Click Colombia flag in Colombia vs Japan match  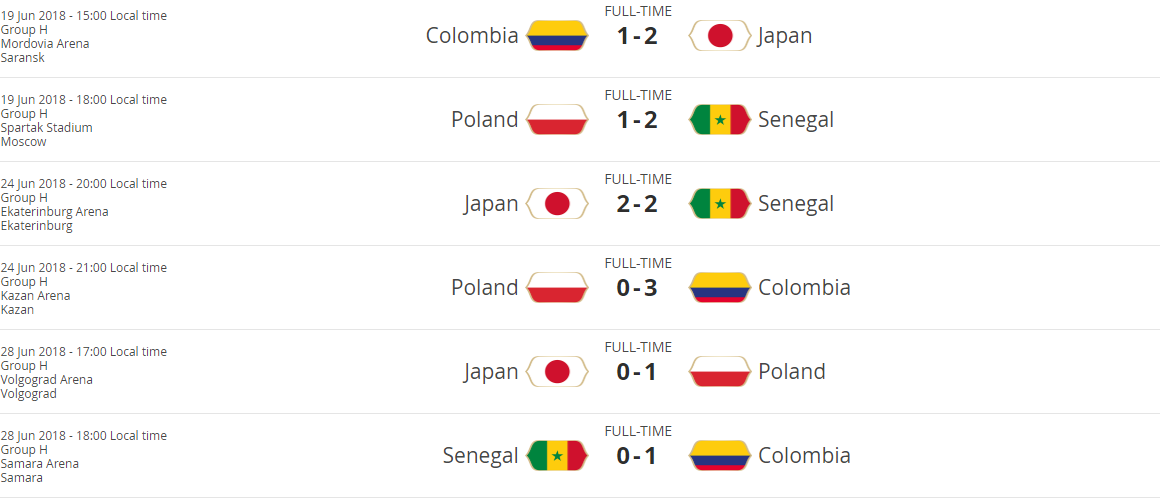pos(557,36)
